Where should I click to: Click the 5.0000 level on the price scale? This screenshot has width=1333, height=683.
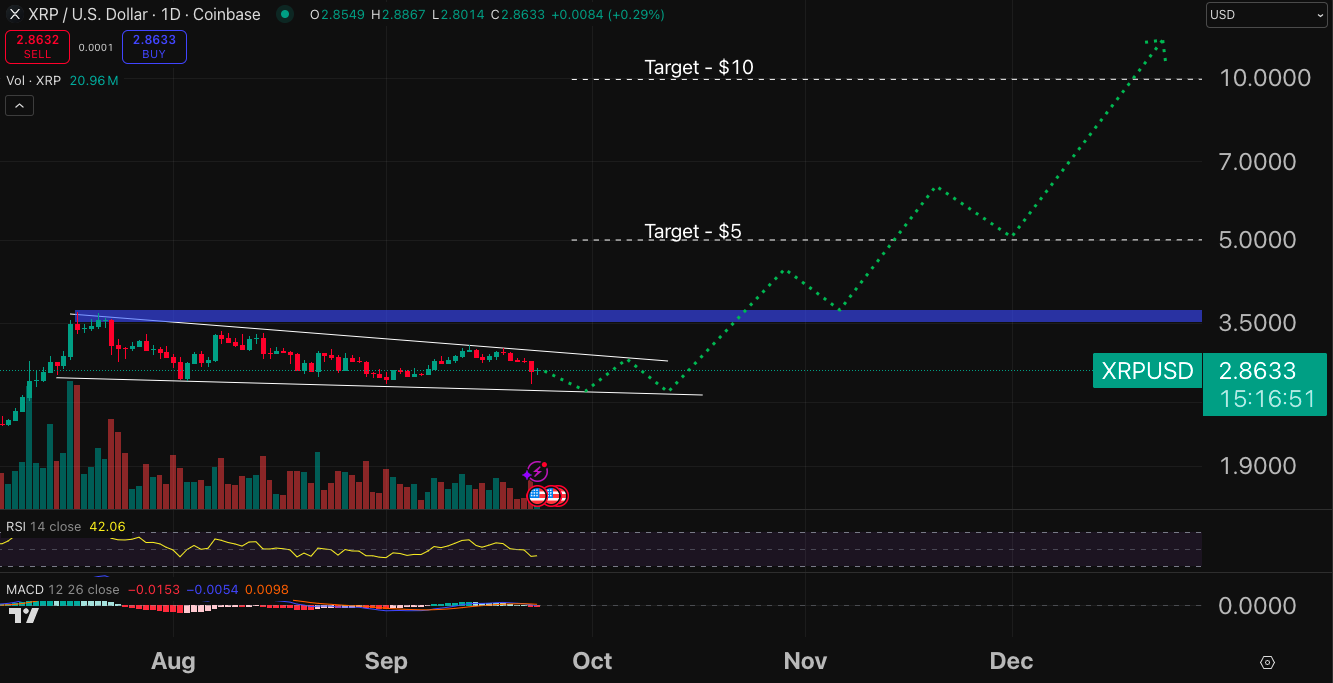coord(1257,239)
